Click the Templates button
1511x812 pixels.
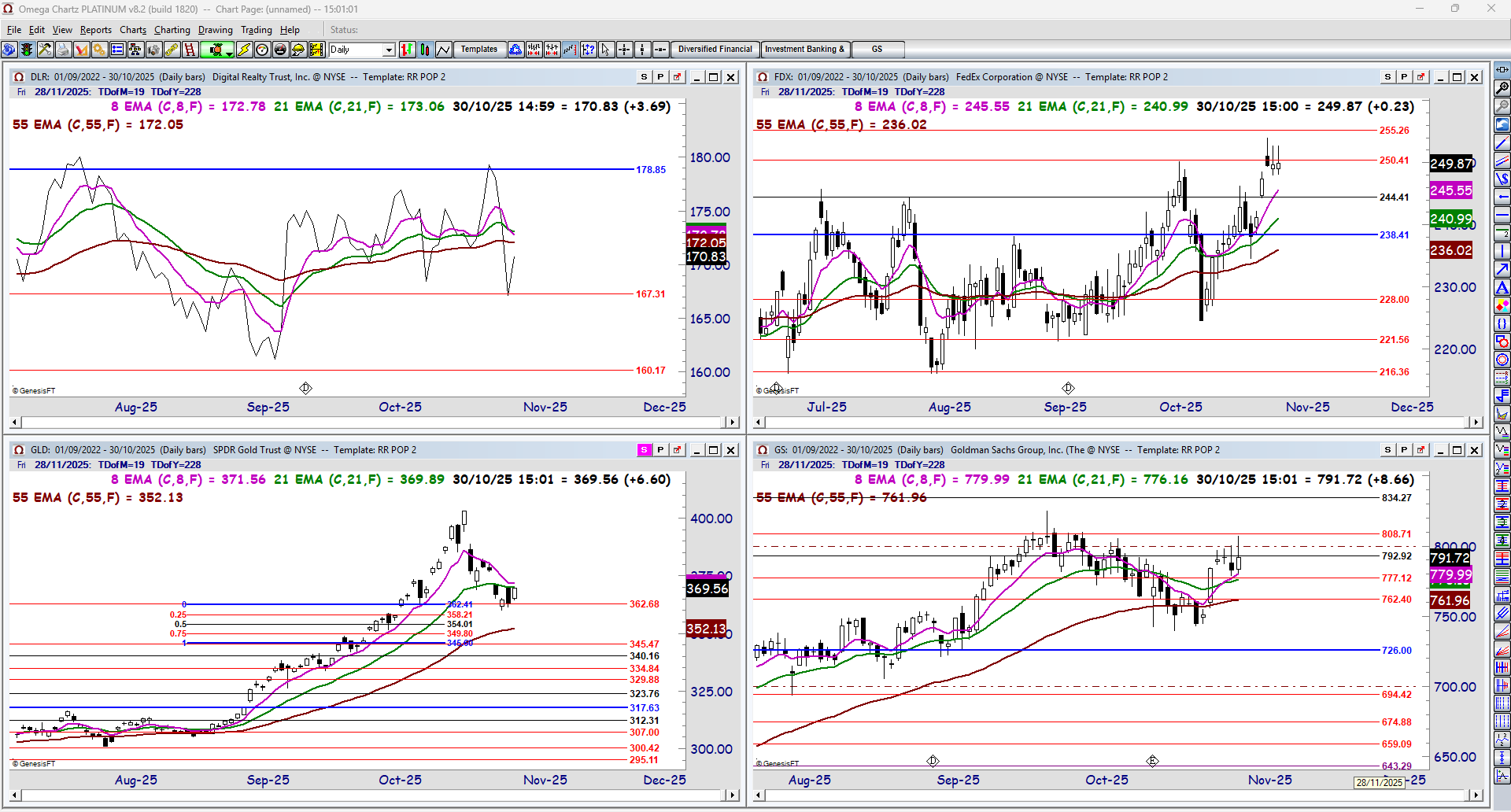[479, 50]
